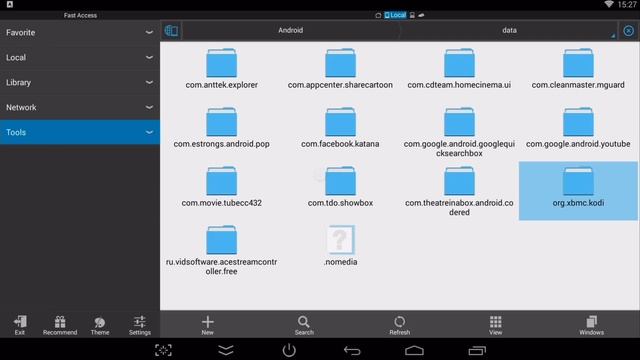Change the View layout
640x360 pixels.
(496, 325)
